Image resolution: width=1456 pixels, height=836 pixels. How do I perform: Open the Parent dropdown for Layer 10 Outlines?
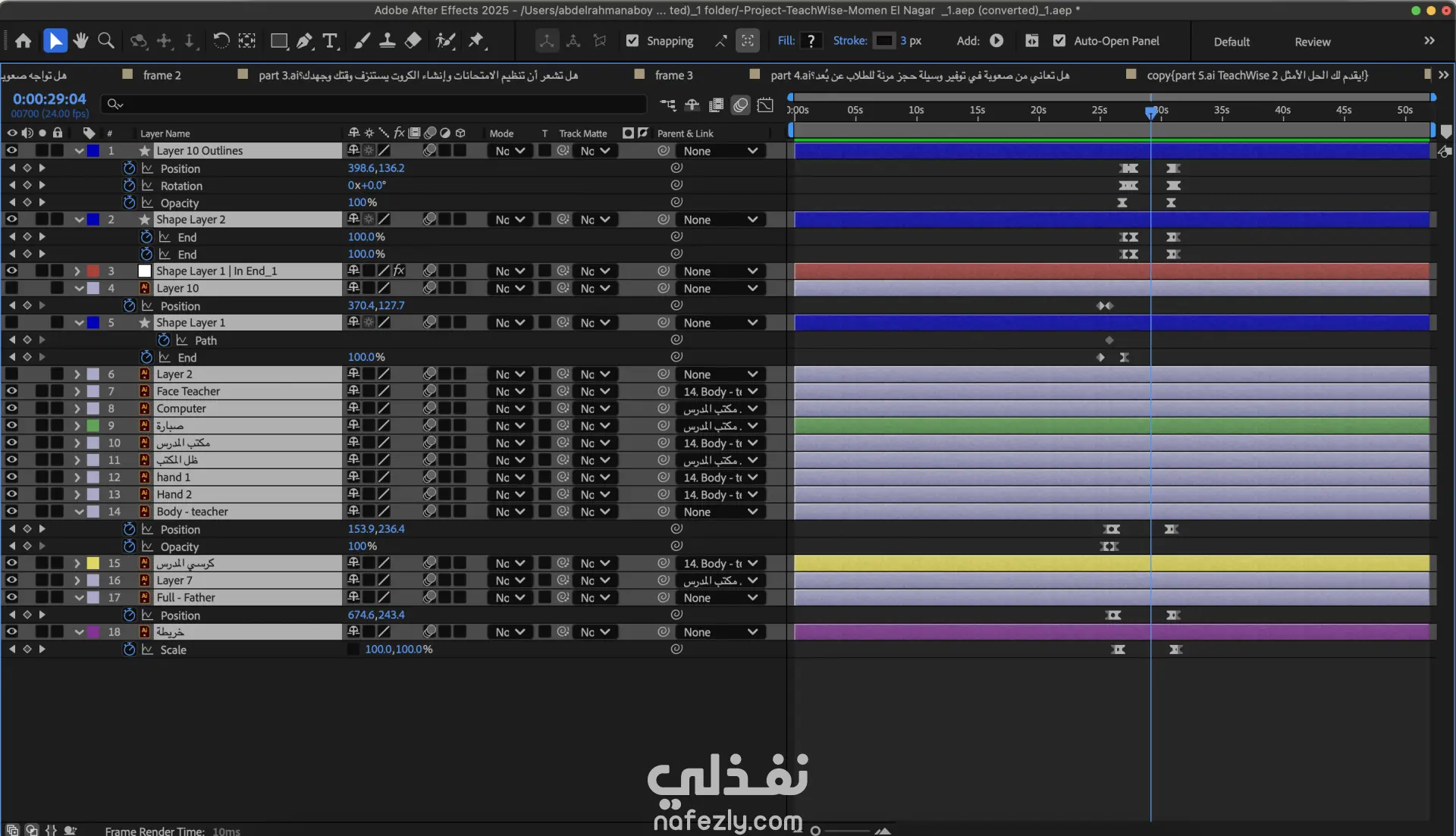point(720,151)
